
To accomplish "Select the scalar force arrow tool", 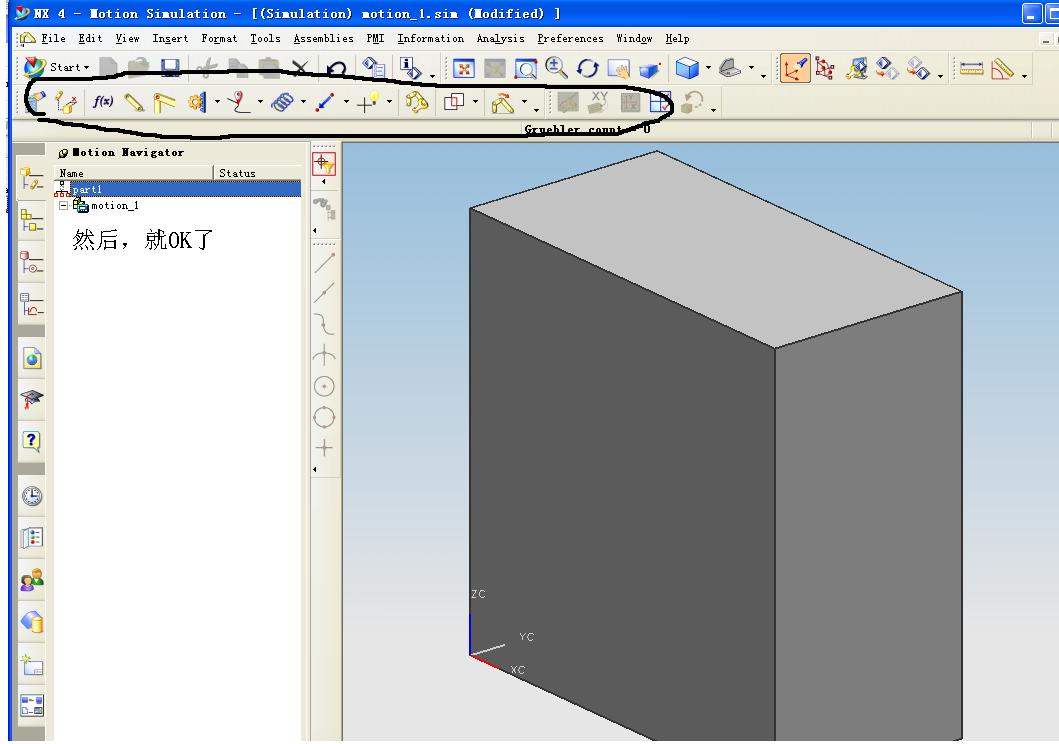I will coord(326,102).
